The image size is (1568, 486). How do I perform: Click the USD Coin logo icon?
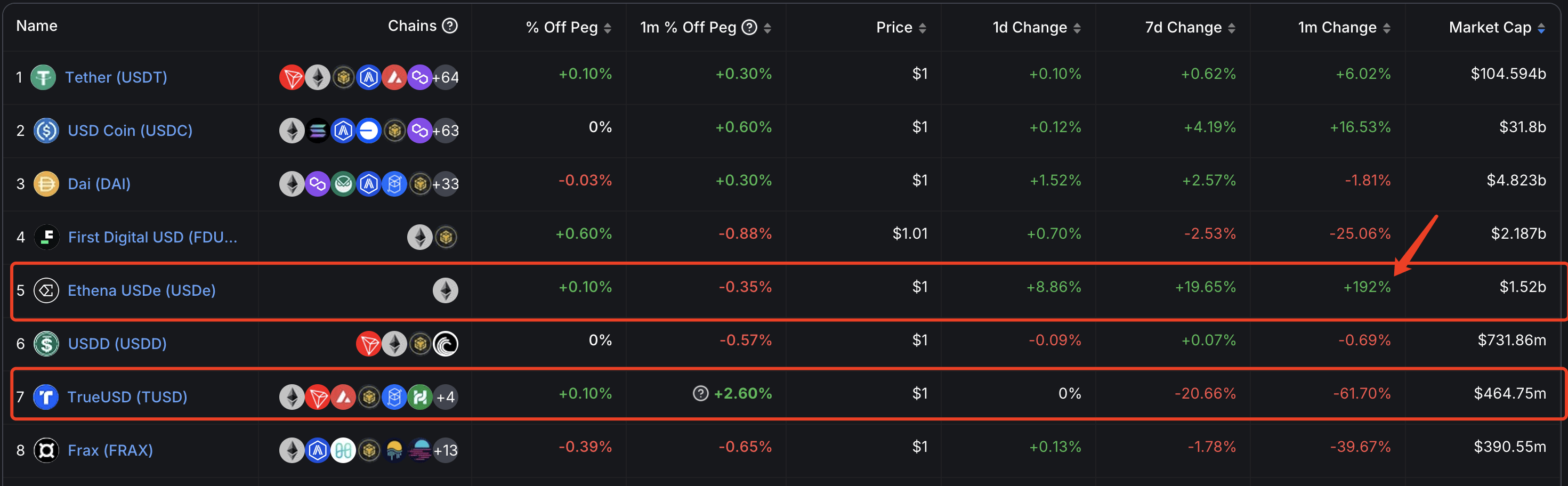(46, 131)
